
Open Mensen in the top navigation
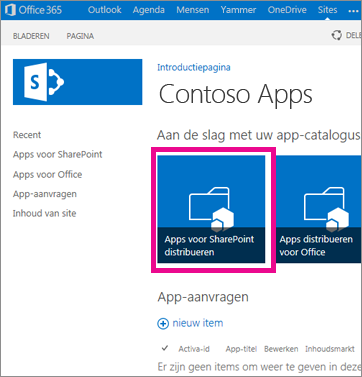point(193,10)
